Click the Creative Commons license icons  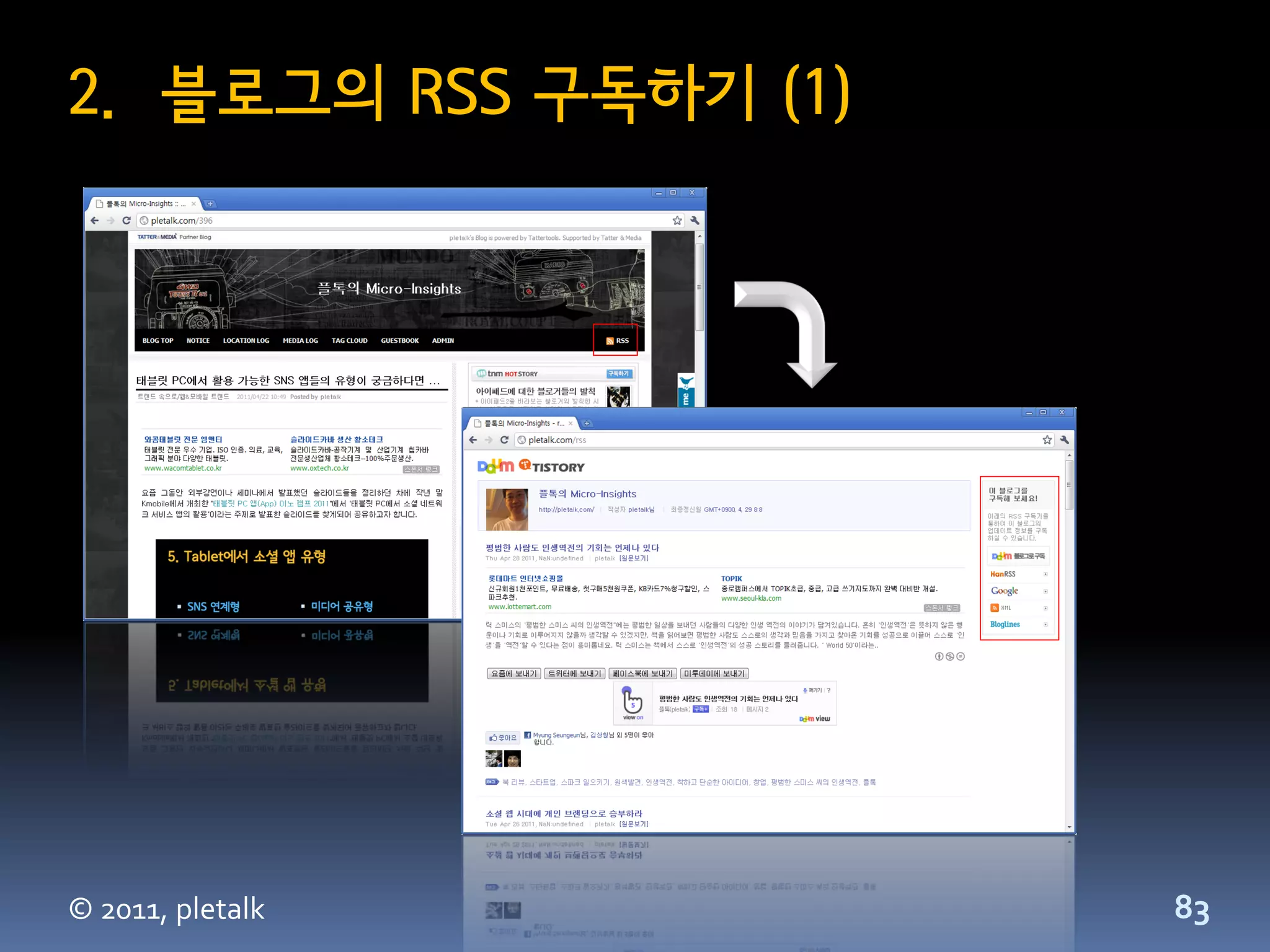click(949, 656)
